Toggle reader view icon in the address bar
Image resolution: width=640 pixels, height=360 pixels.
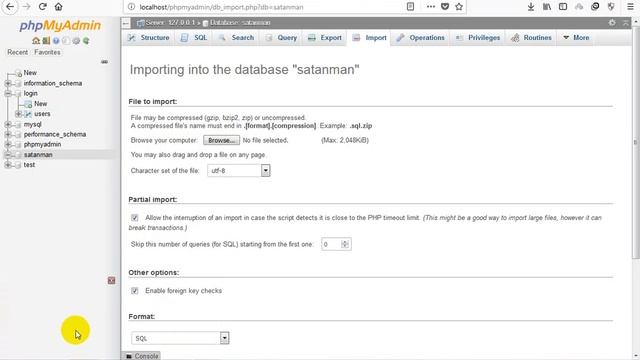pos(411,7)
